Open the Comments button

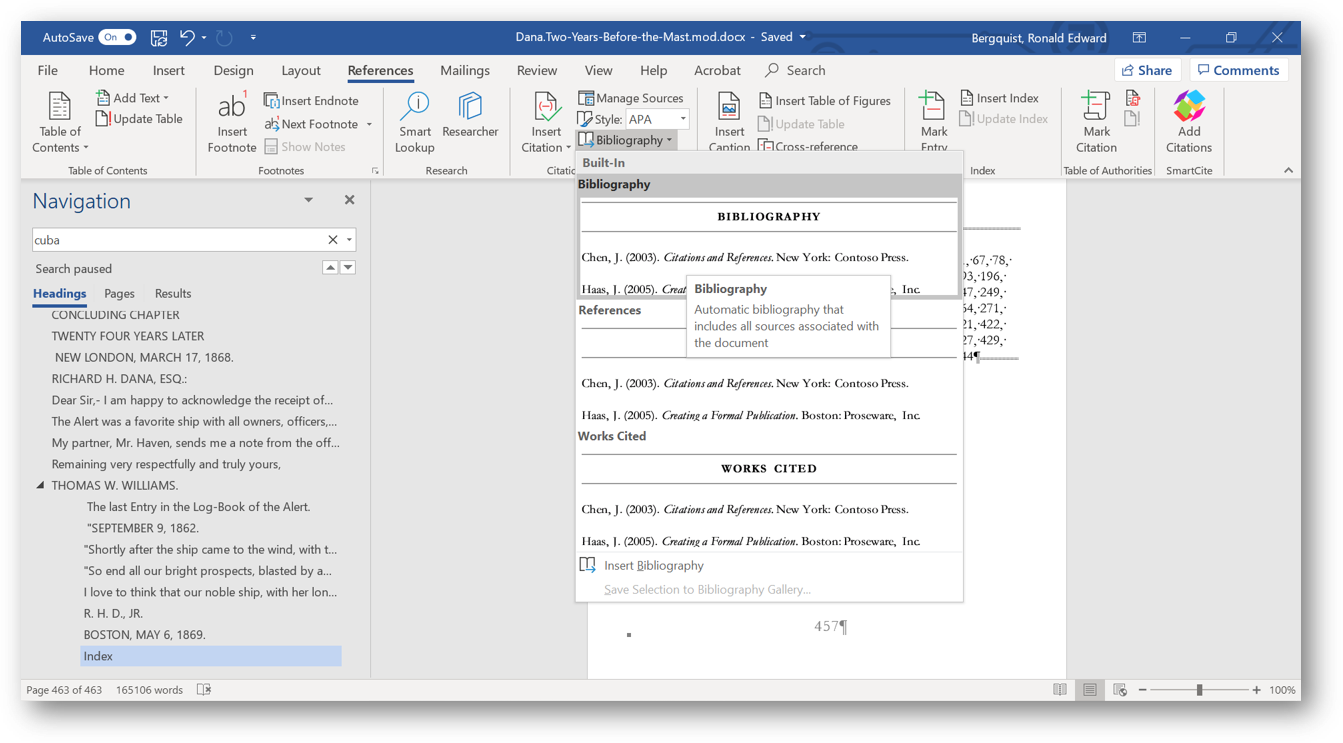(1238, 71)
